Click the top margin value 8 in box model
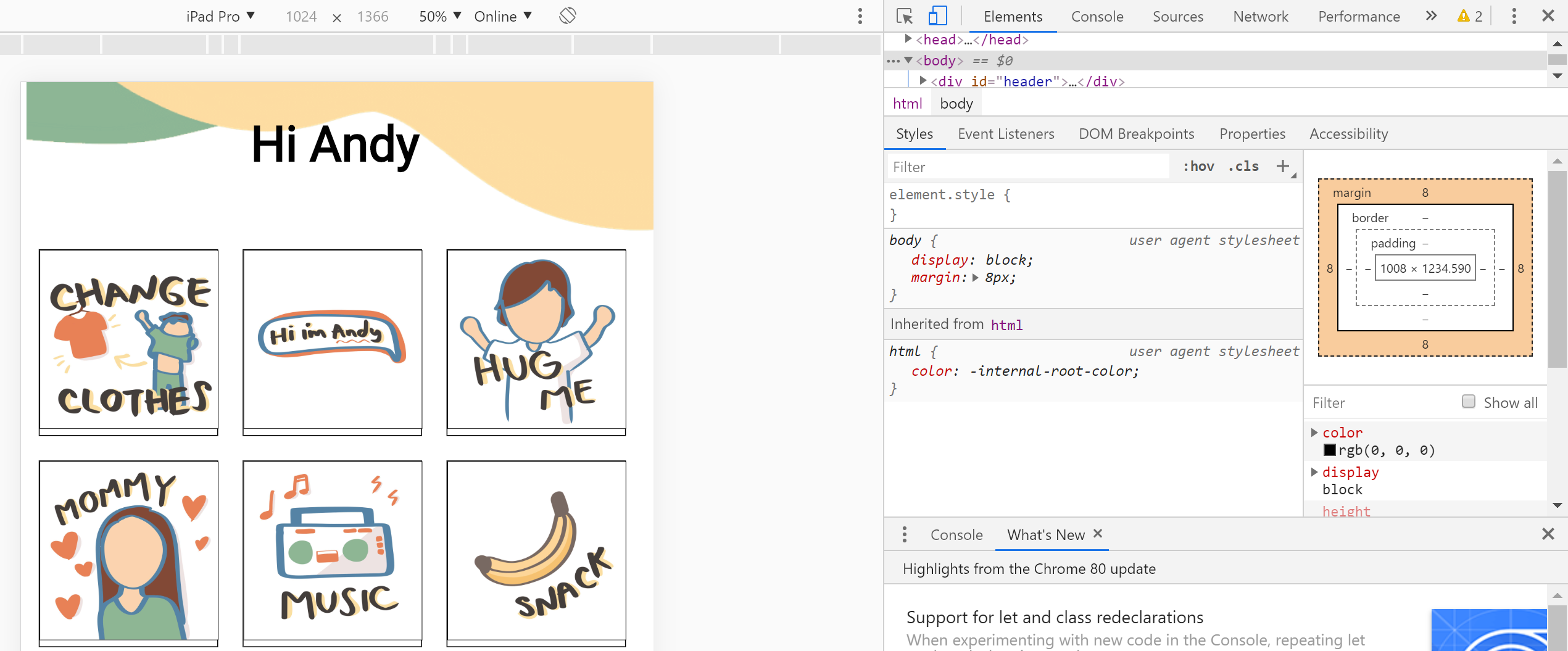Viewport: 1568px width, 651px height. (1425, 193)
